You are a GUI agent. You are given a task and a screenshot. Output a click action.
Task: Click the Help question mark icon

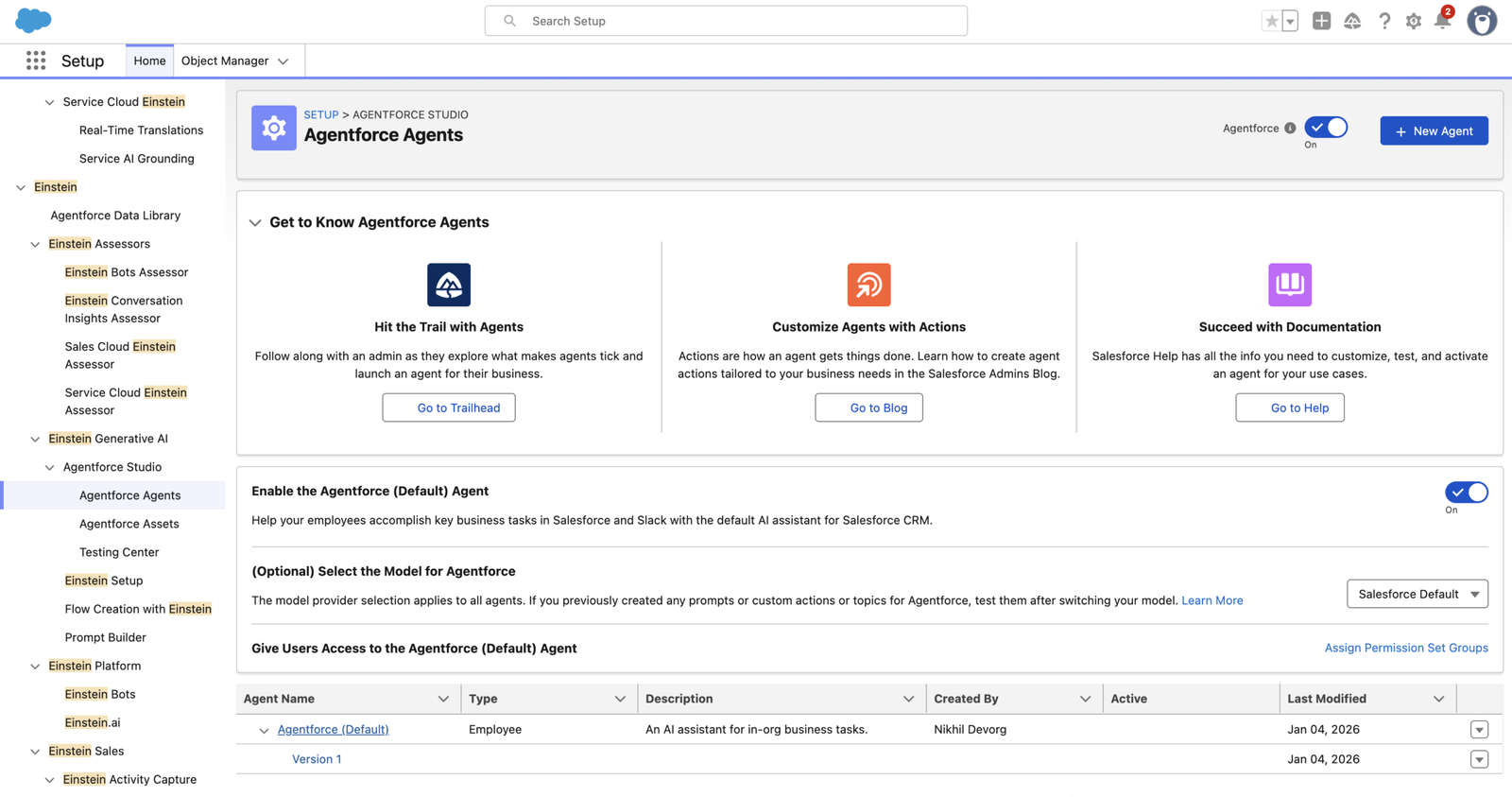[1383, 21]
